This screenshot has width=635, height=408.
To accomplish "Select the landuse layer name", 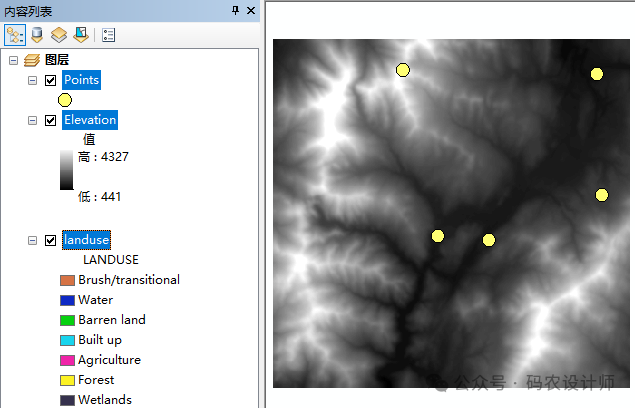I will pos(86,240).
